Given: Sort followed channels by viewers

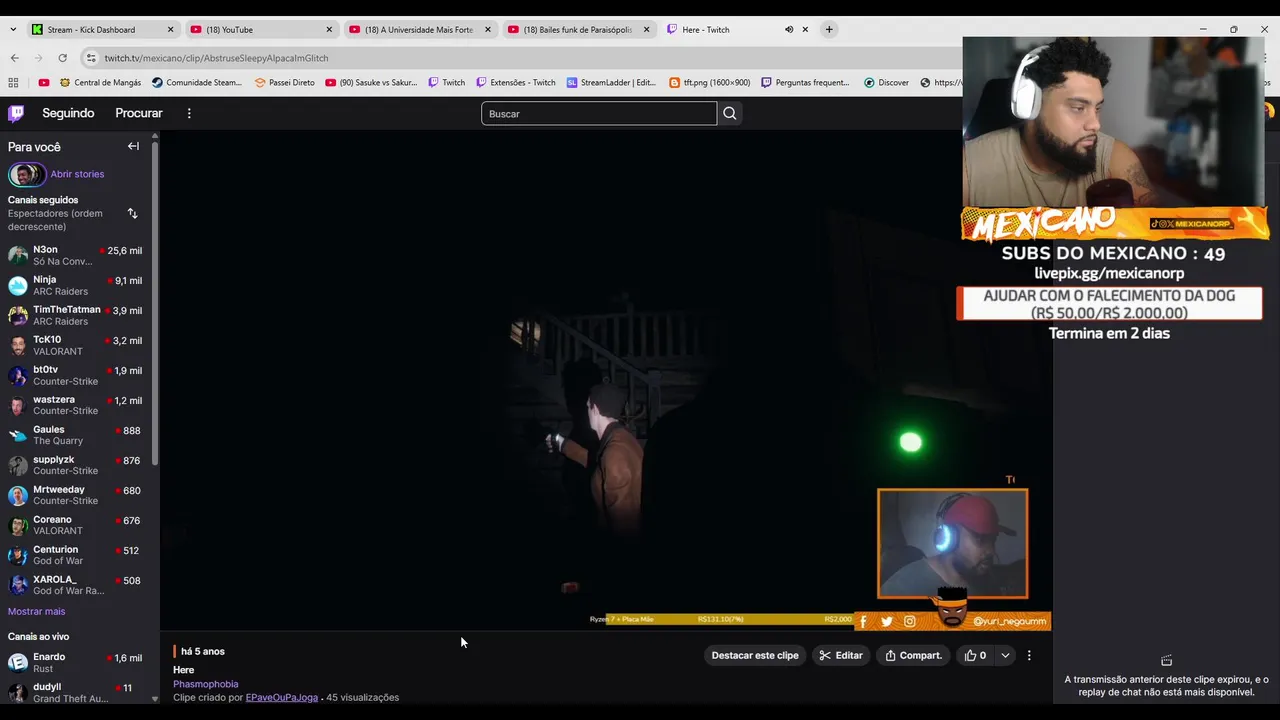Looking at the screenshot, I should (132, 213).
